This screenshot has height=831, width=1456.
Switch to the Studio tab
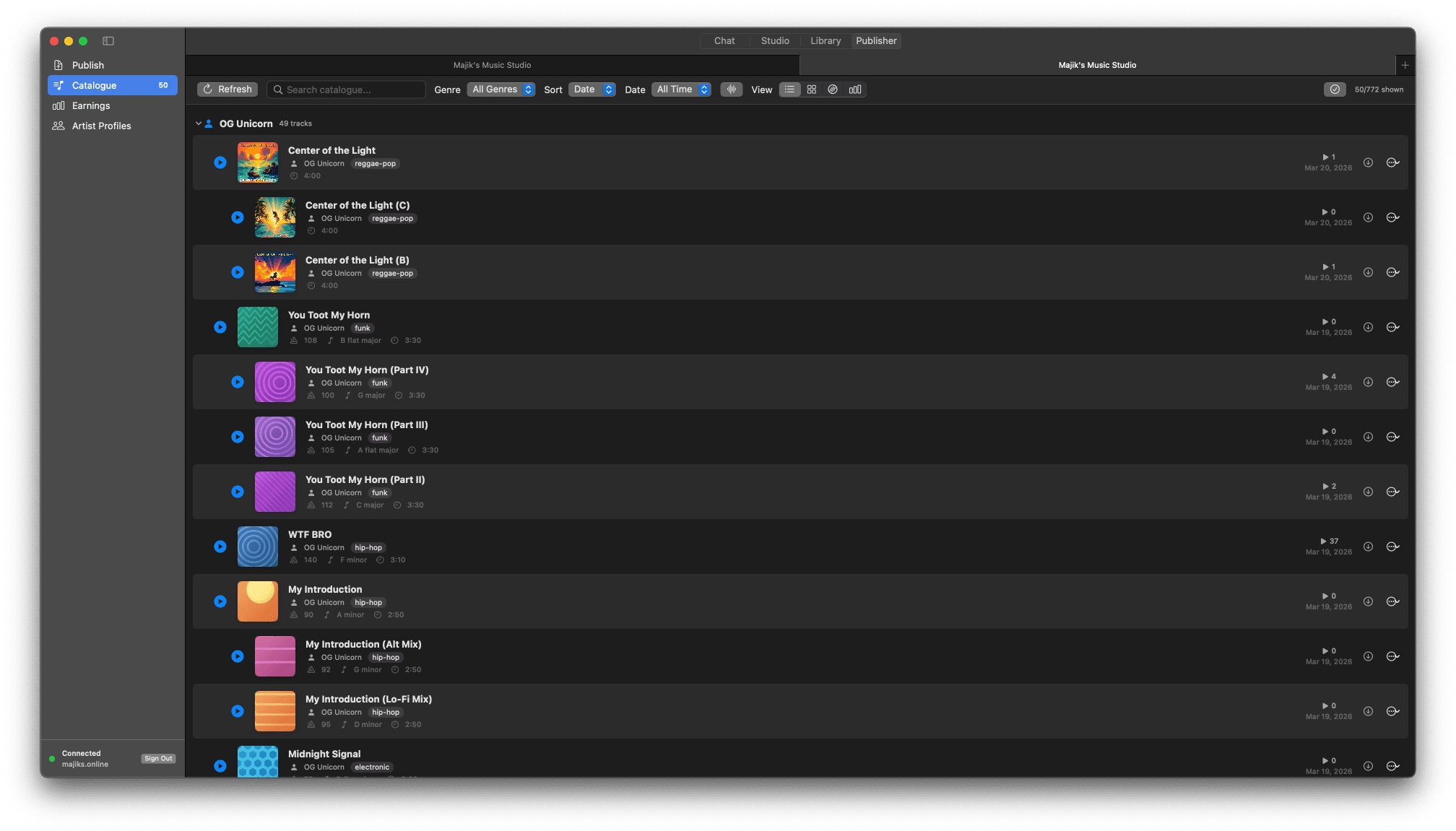click(x=775, y=41)
